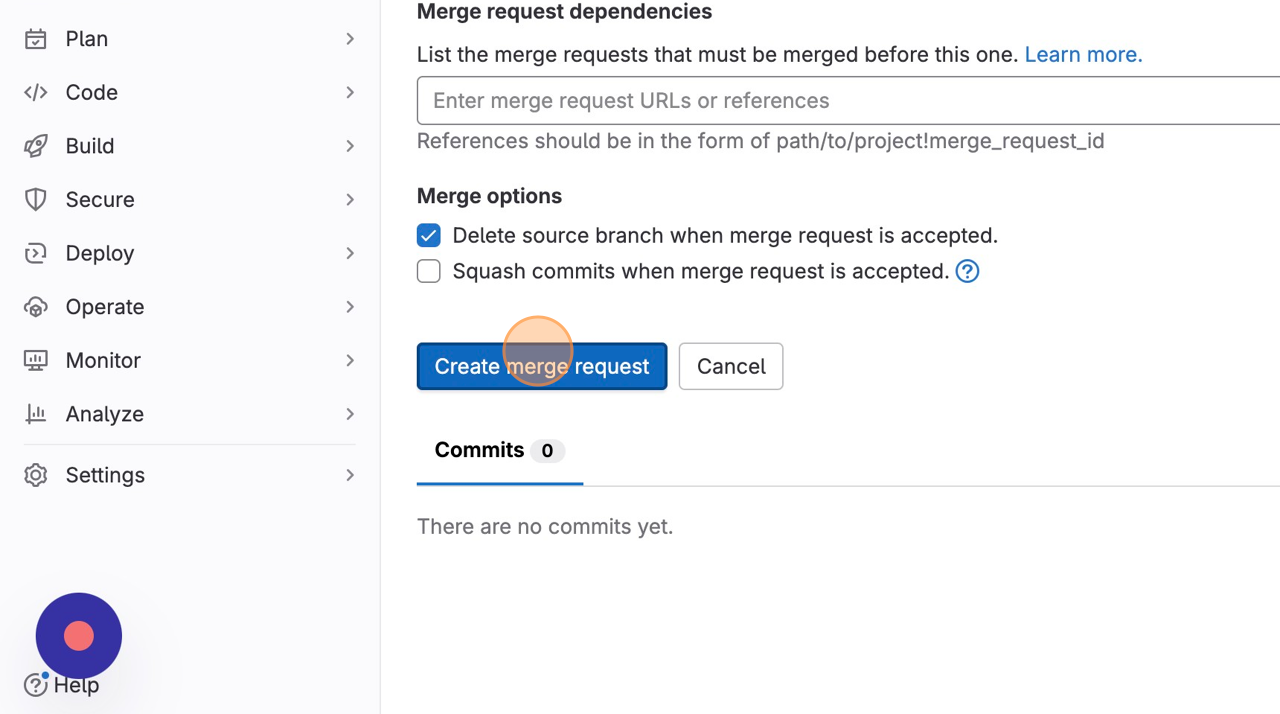Expand the Operate menu chevron

click(x=350, y=307)
